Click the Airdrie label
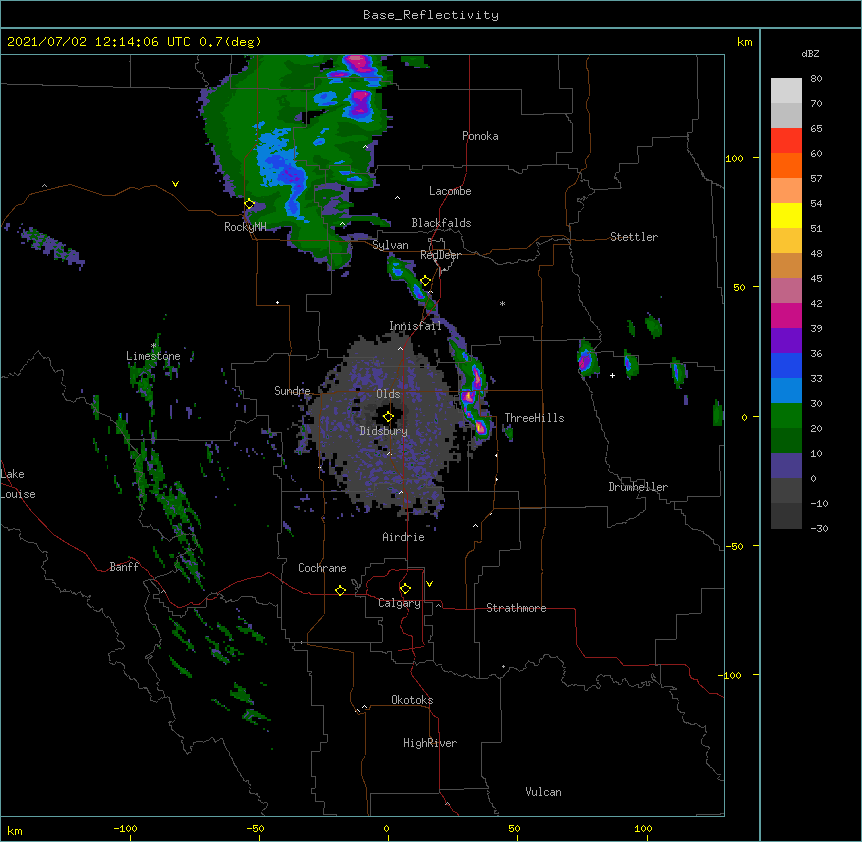The width and height of the screenshot is (862, 842). click(x=404, y=537)
